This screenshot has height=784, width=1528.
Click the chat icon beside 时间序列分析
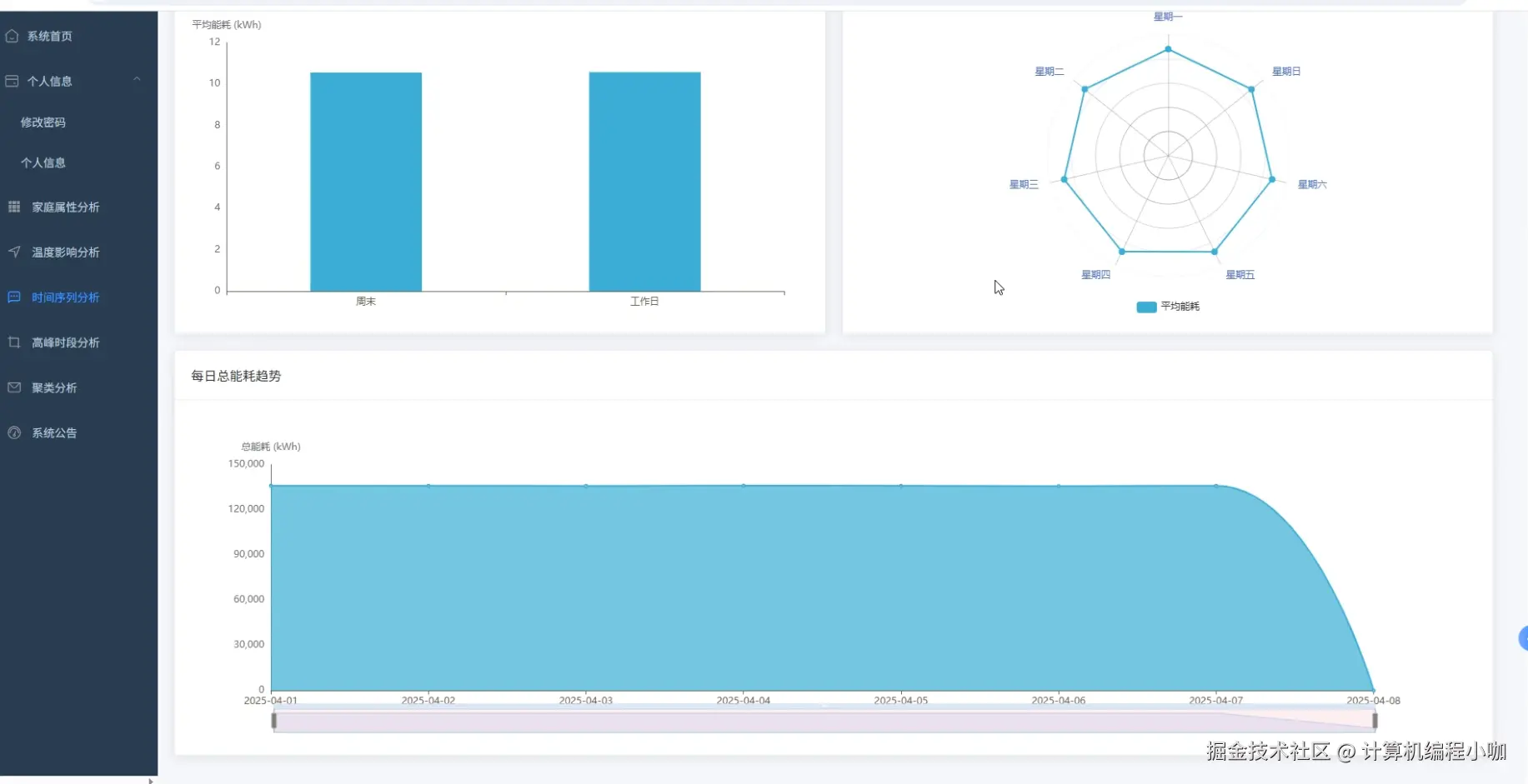(x=14, y=297)
